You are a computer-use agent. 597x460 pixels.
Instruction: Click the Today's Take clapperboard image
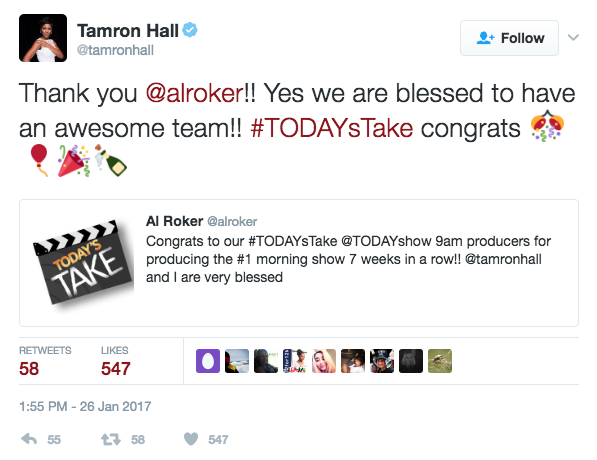[83, 262]
